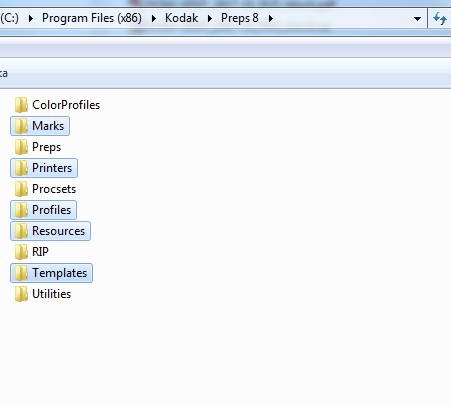The height and width of the screenshot is (406, 451).
Task: Expand the arrow after Program Files (x86)
Action: point(154,18)
